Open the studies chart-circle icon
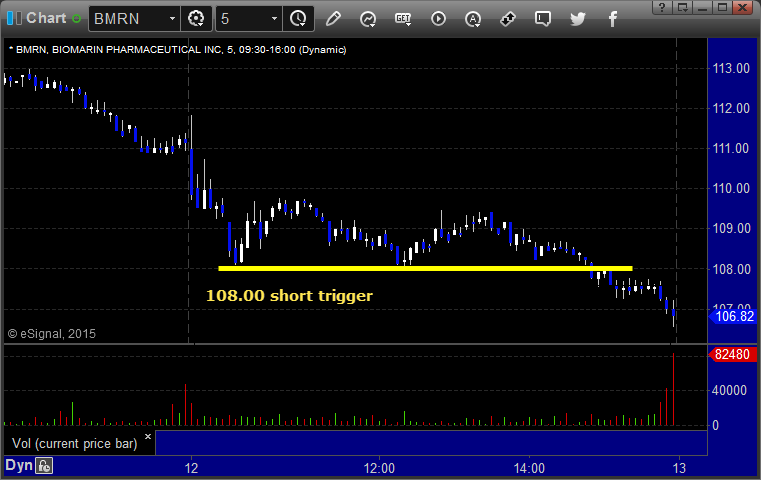This screenshot has width=761, height=480. 368,19
